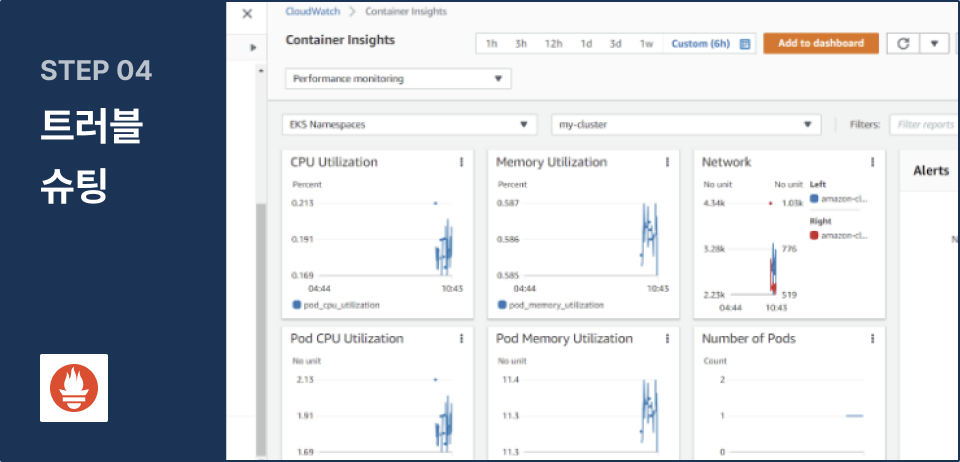
Task: Open Network widget options menu
Action: pyautogui.click(x=872, y=162)
